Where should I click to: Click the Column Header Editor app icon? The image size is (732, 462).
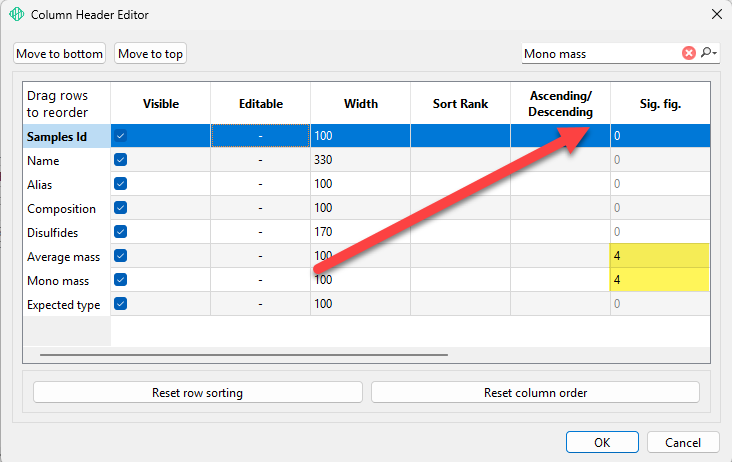(16, 14)
